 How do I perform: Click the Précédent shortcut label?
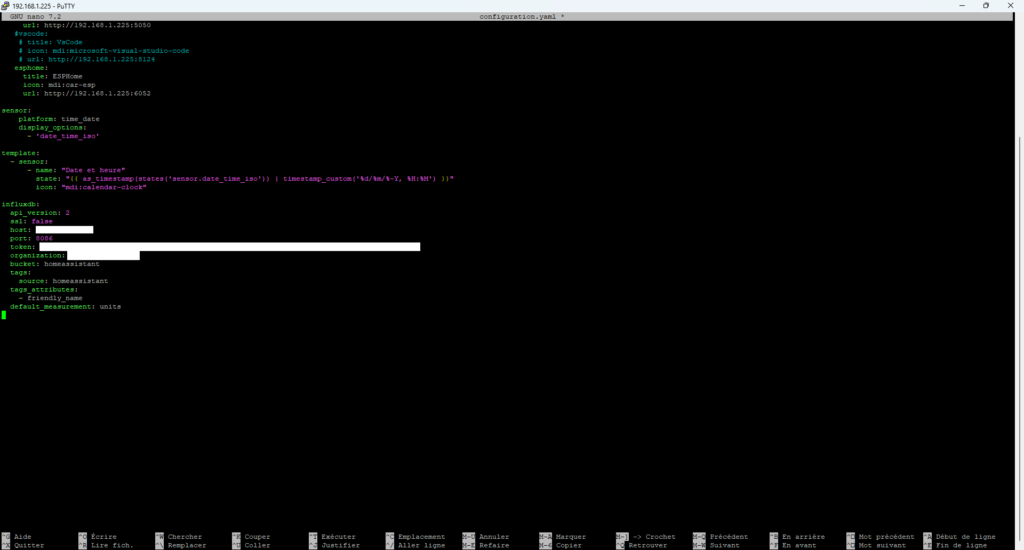pos(729,537)
